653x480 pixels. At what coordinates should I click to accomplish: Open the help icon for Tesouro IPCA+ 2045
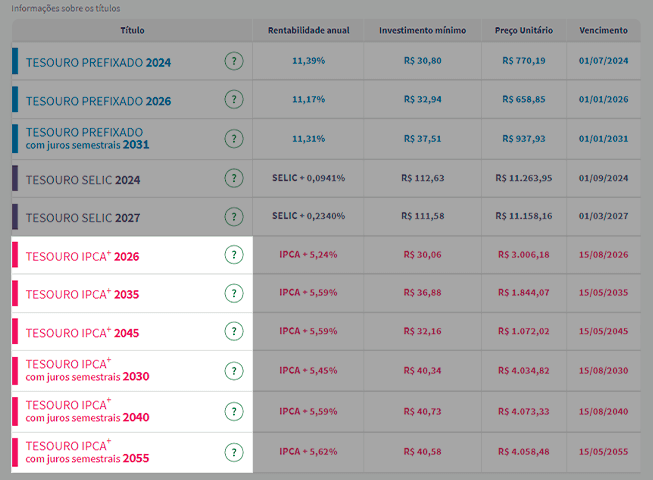(234, 331)
